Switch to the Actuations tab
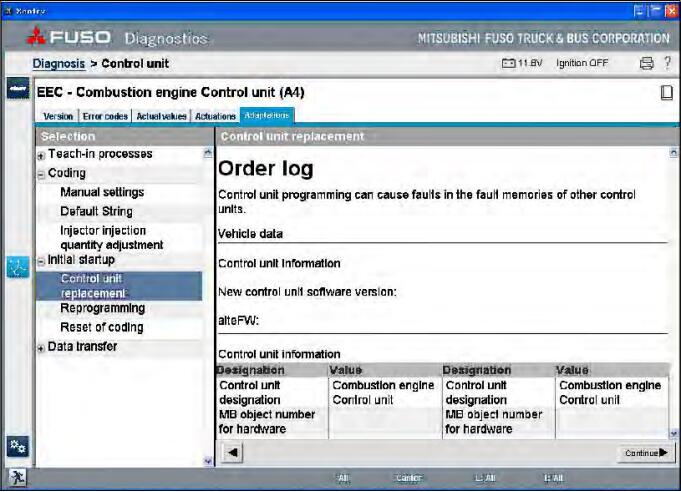Screen dimensions: 681x492 [215, 116]
